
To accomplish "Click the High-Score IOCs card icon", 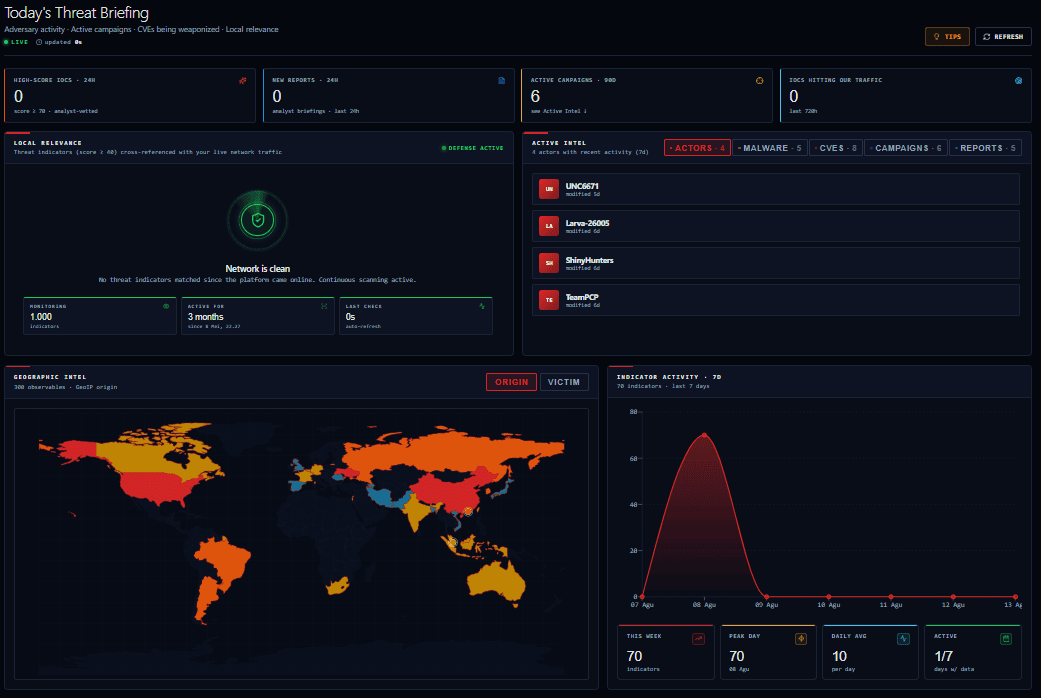I will click(x=242, y=80).
